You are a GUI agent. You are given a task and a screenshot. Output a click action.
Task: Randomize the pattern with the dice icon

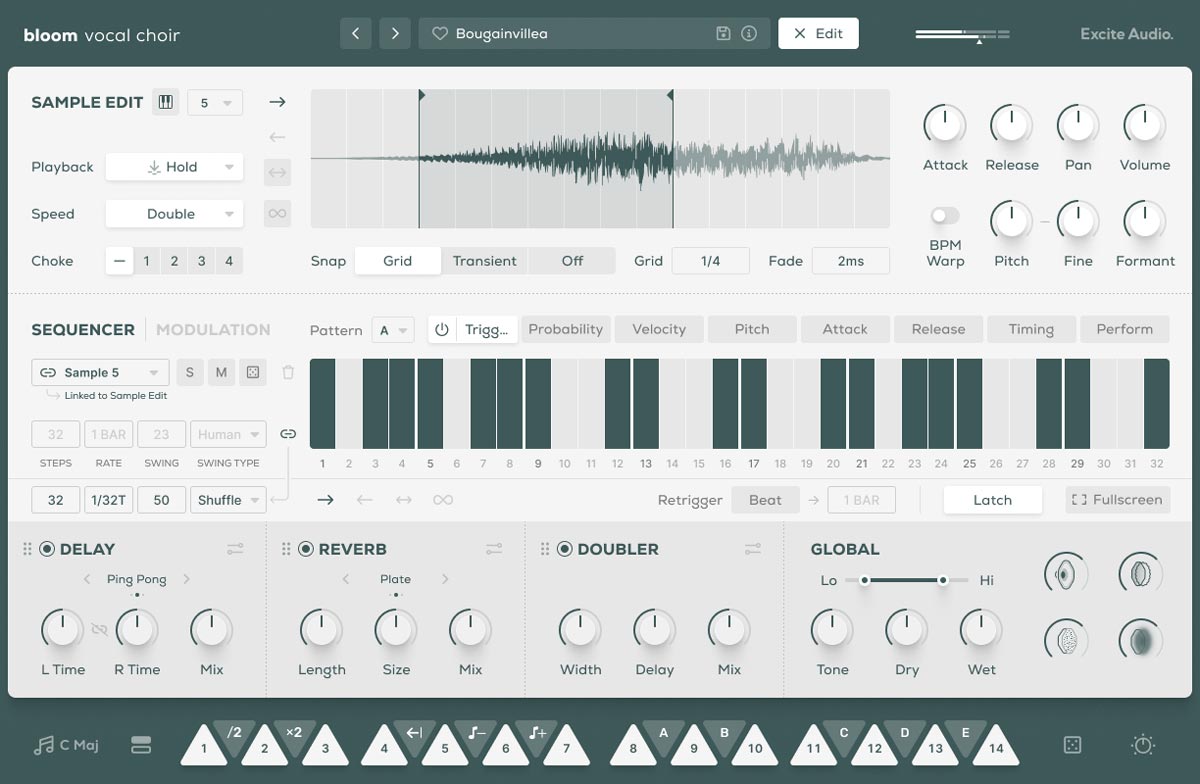(253, 371)
